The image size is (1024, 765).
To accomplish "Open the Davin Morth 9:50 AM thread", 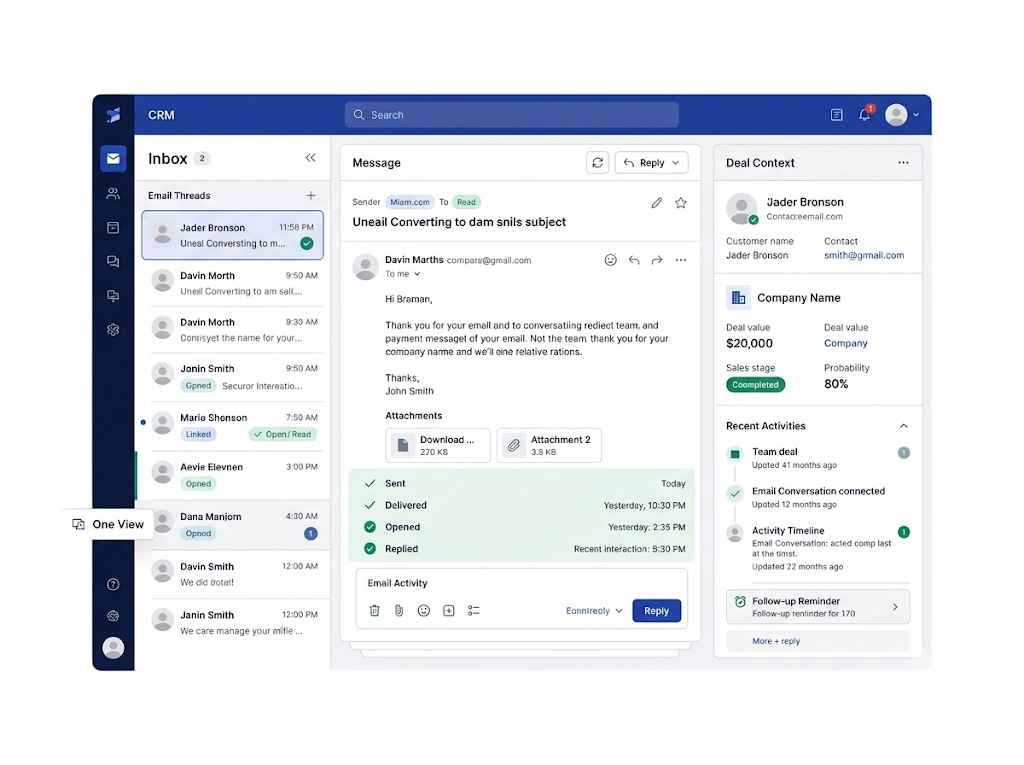I will (232, 283).
